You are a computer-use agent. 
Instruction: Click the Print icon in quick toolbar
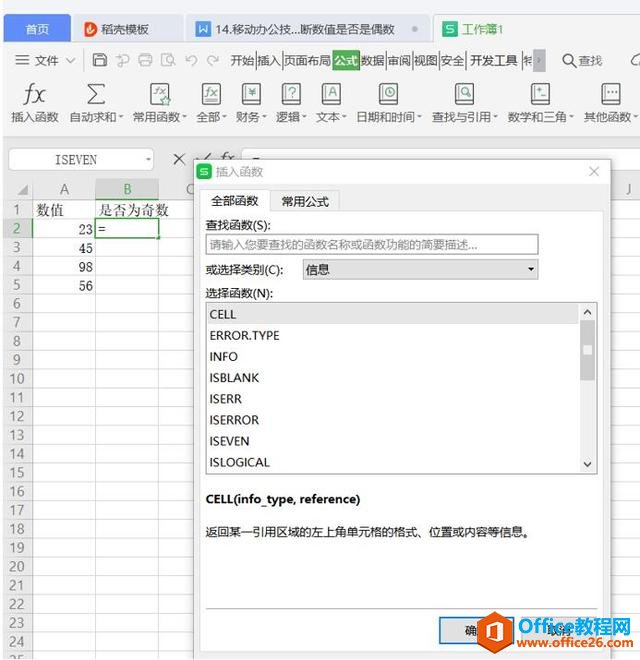pos(145,60)
